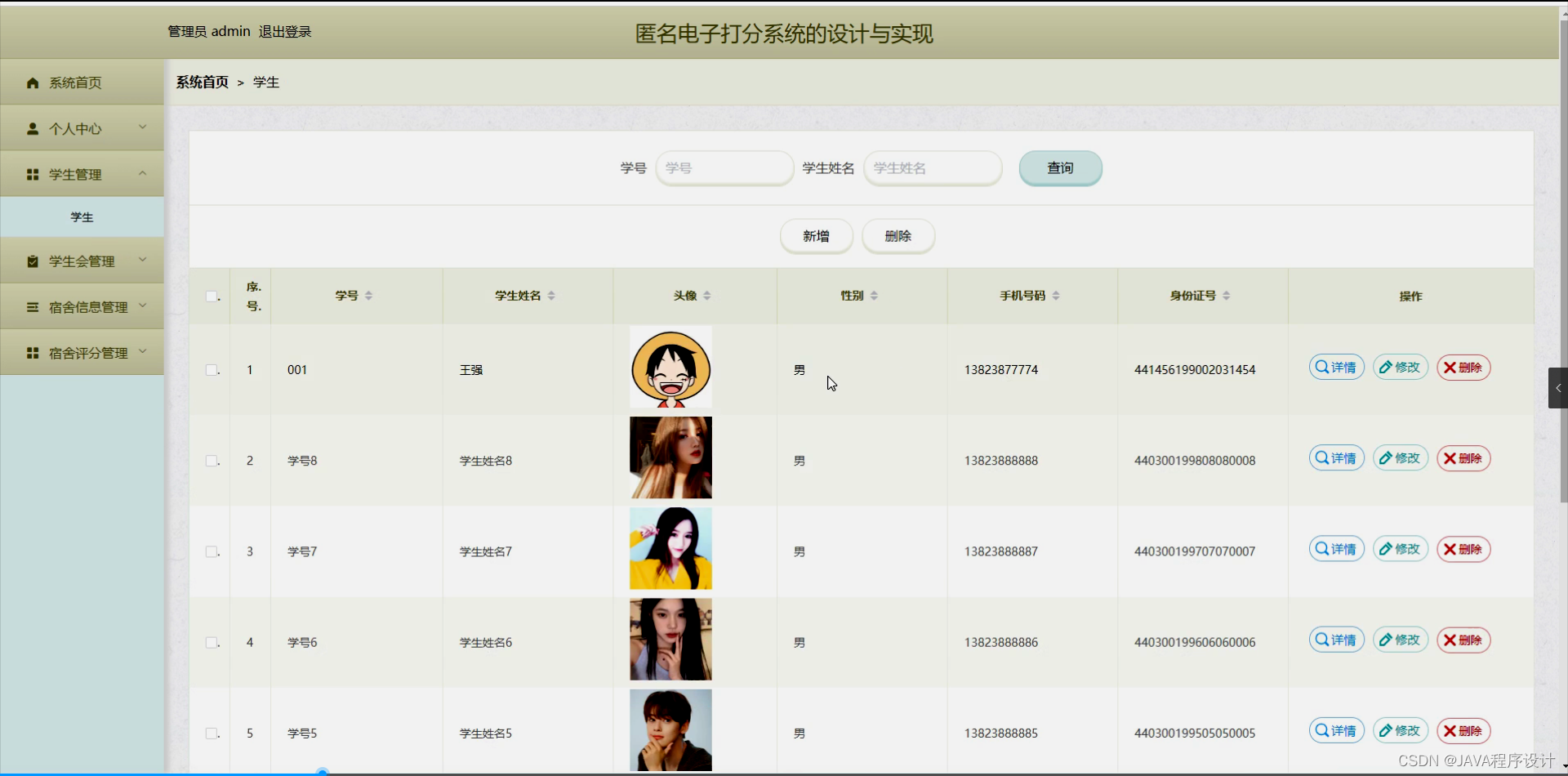
Task: Delete student 王强 row
Action: point(1463,368)
